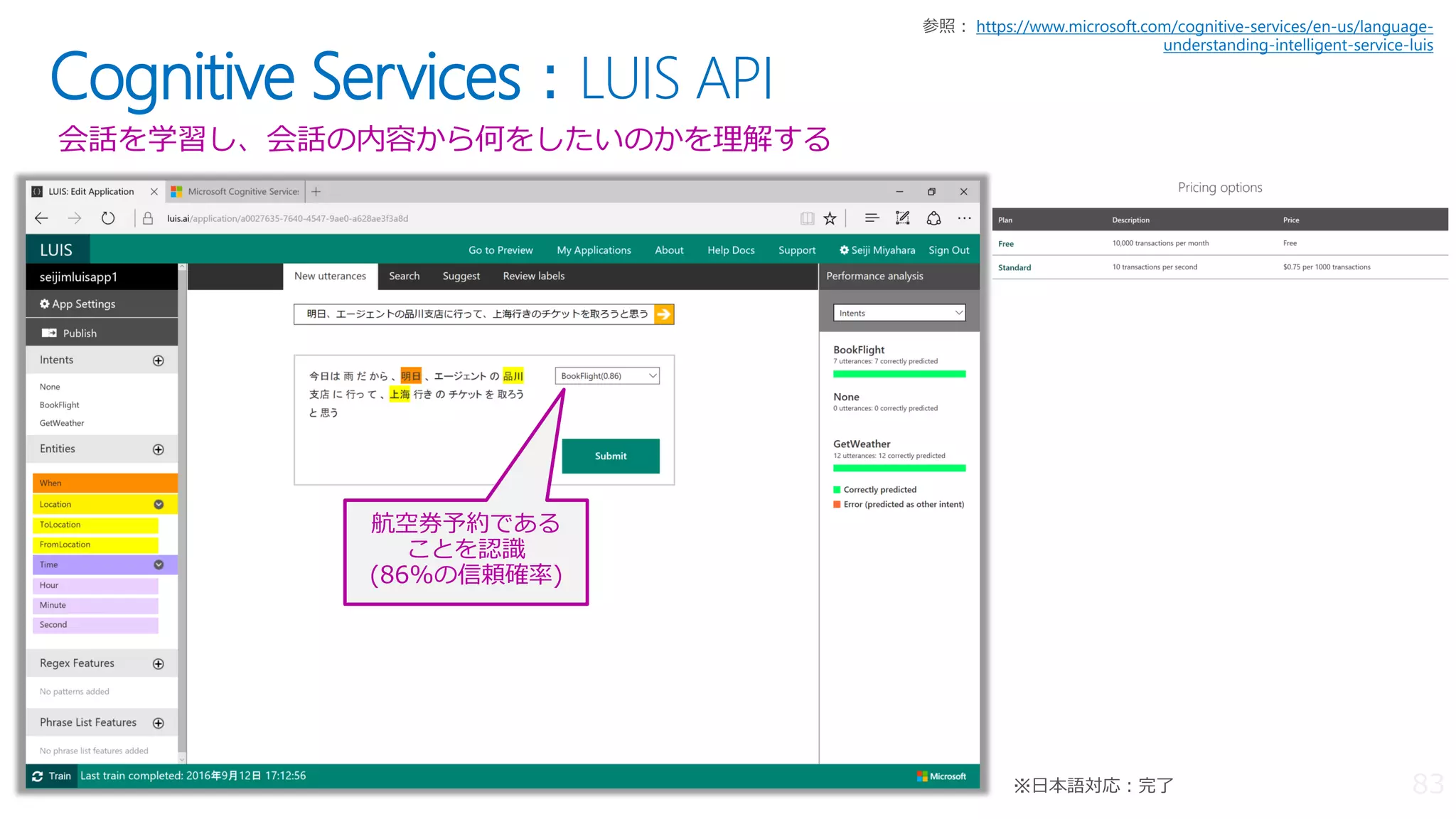Select the Minute entity
The width and height of the screenshot is (1456, 819).
[95, 605]
